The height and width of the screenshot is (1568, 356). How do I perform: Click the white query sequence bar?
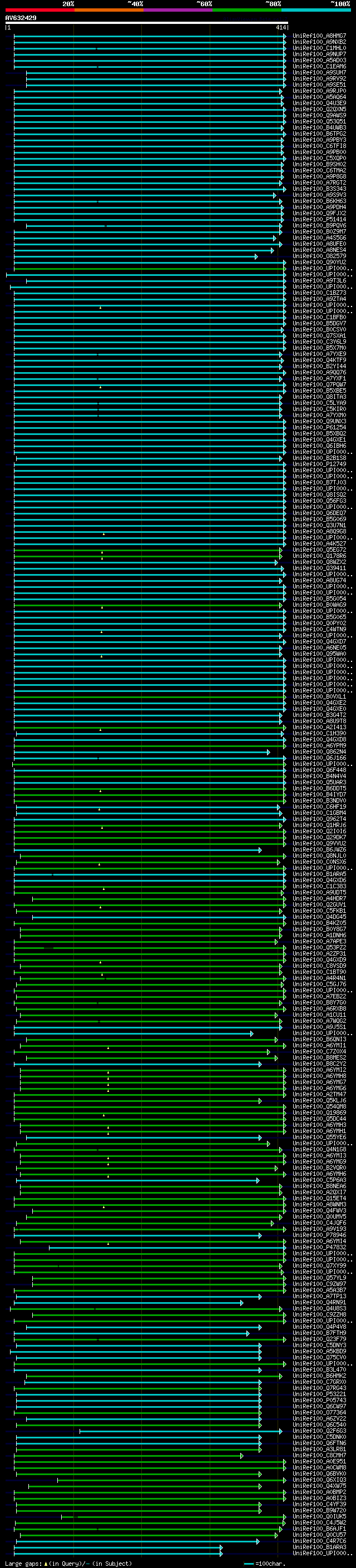[147, 22]
